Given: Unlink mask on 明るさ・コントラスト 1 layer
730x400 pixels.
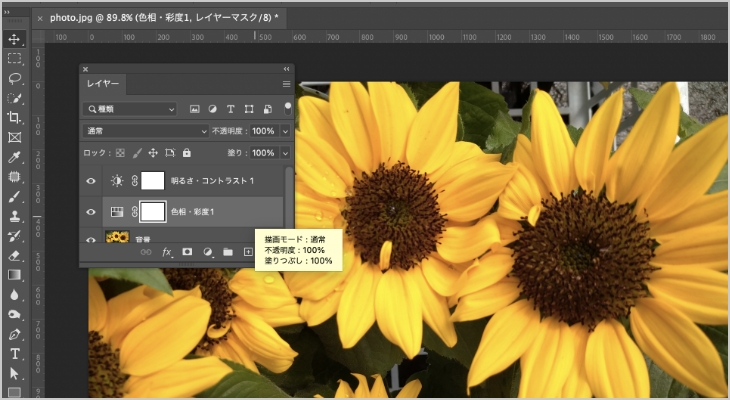Looking at the screenshot, I should (135, 181).
